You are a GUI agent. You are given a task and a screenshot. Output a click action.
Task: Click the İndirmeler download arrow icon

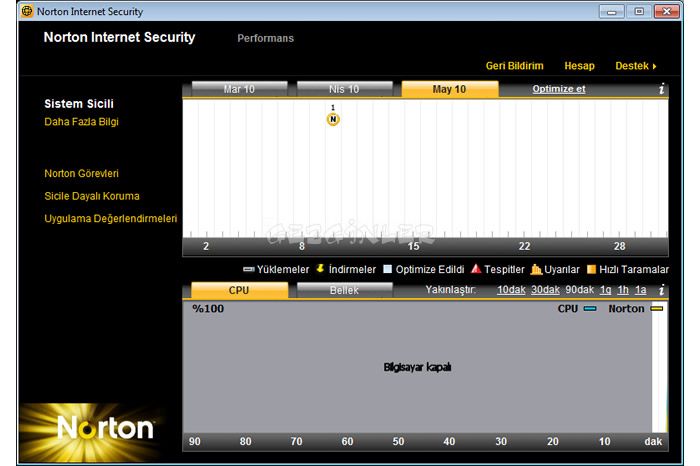tap(320, 268)
